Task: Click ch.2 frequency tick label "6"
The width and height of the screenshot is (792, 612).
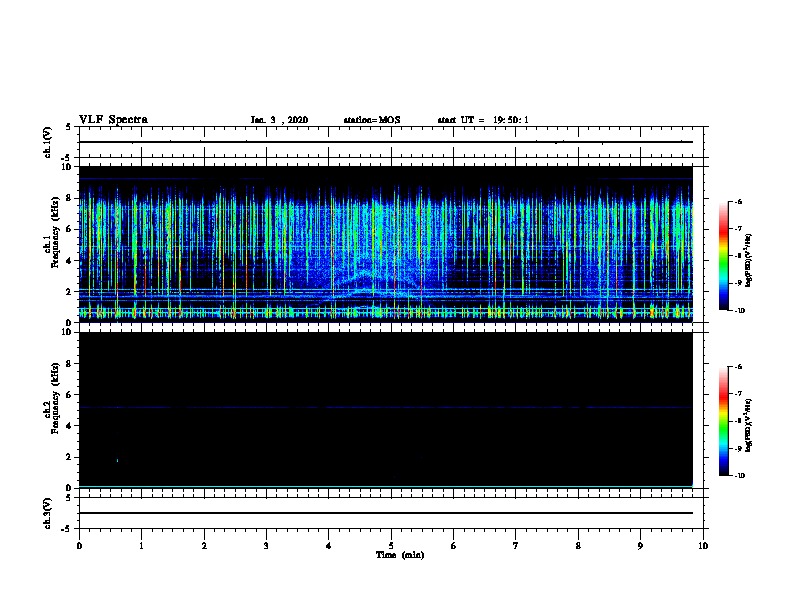Action: [70, 395]
